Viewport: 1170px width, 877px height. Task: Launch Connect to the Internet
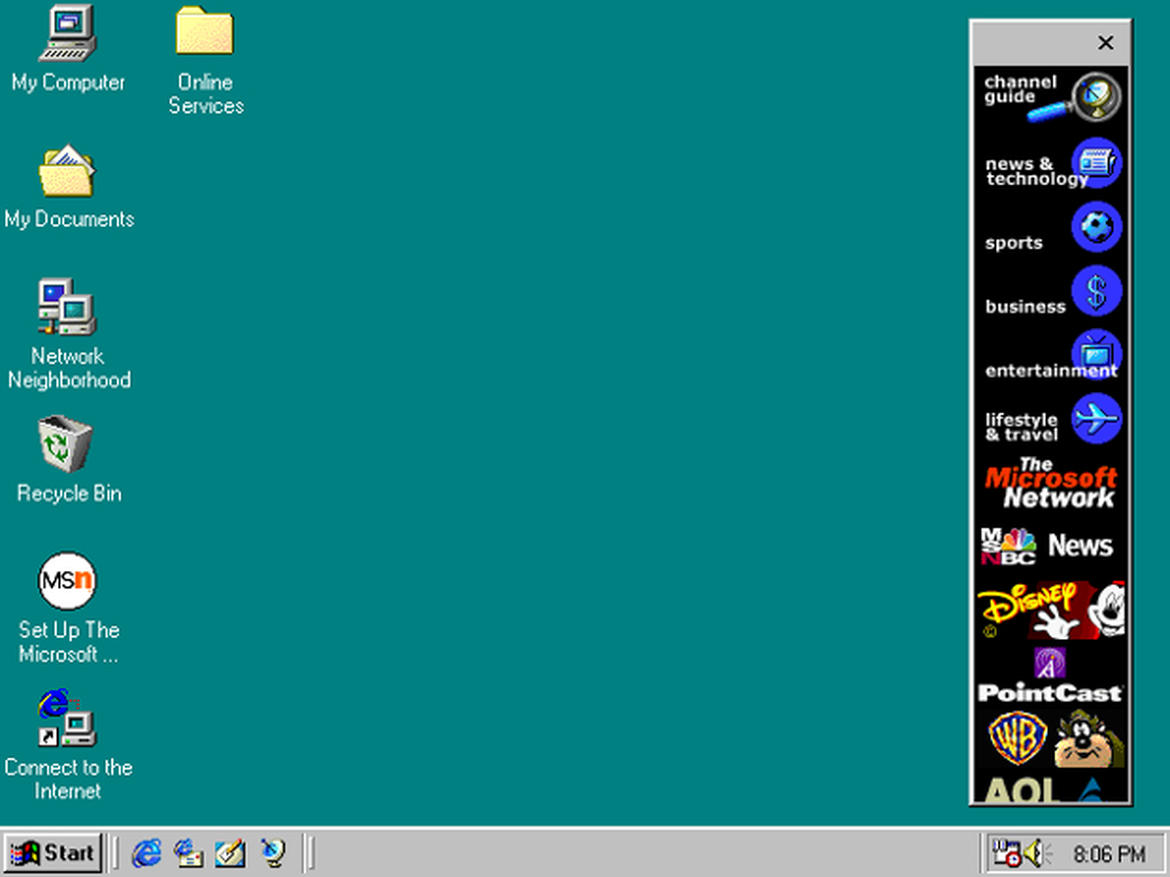pos(66,717)
